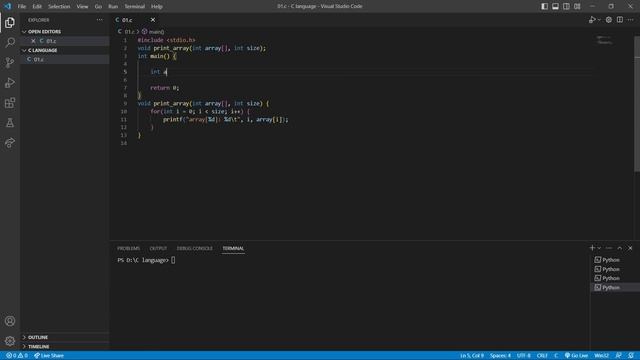Open the Help menu
Screen dimensions: 640x360
pos(157,6)
